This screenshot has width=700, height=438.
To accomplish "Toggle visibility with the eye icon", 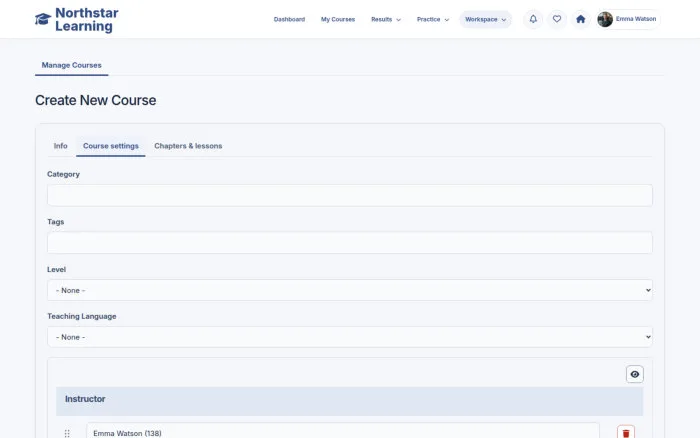I will click(x=634, y=374).
